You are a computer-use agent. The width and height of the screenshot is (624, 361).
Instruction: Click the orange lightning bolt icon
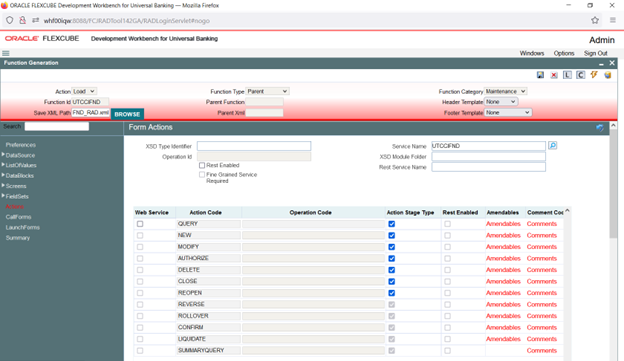click(x=594, y=75)
